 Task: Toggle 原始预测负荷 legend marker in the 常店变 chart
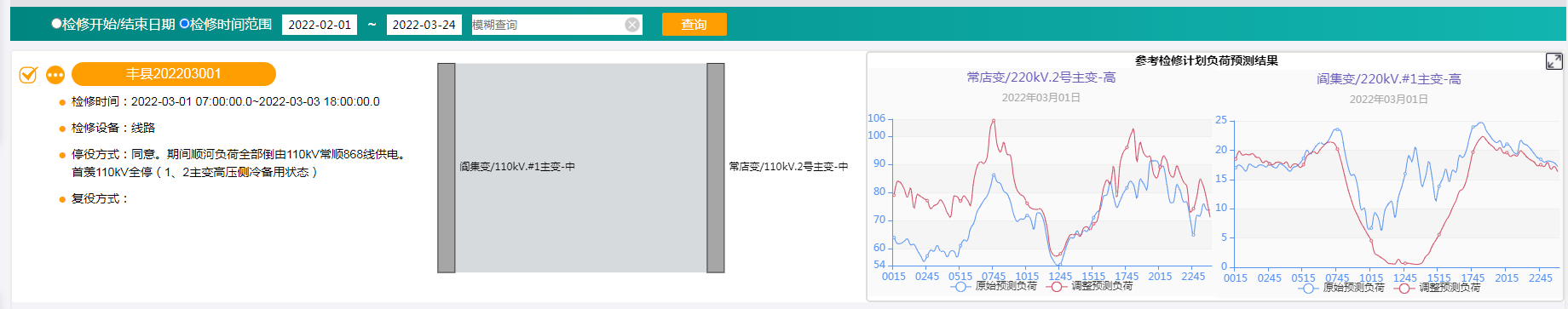pyautogui.click(x=960, y=287)
